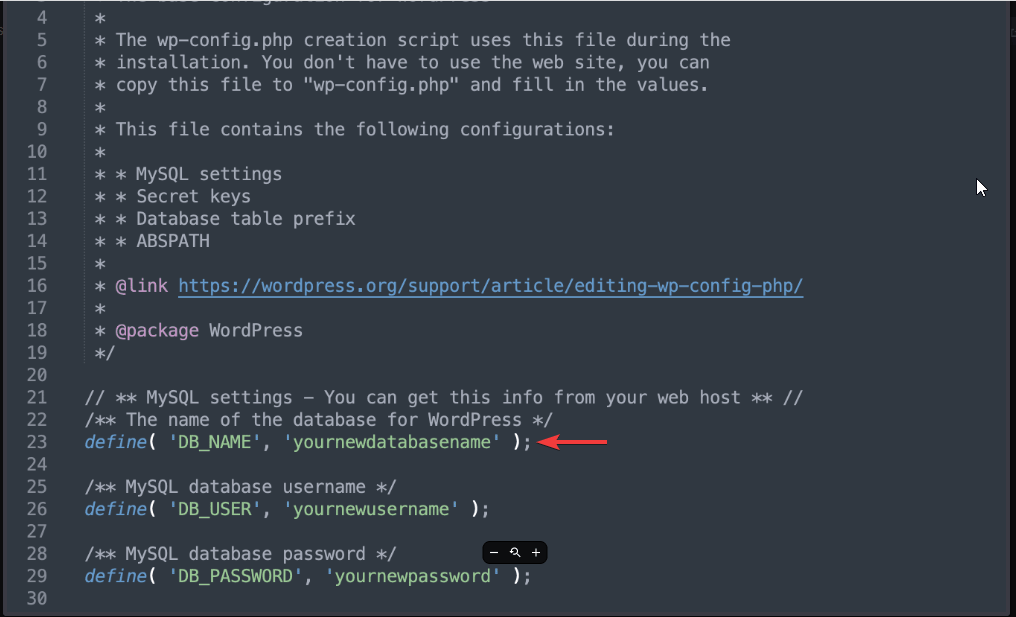Click the zoom in plus button
This screenshot has height=617, width=1016.
tap(536, 553)
